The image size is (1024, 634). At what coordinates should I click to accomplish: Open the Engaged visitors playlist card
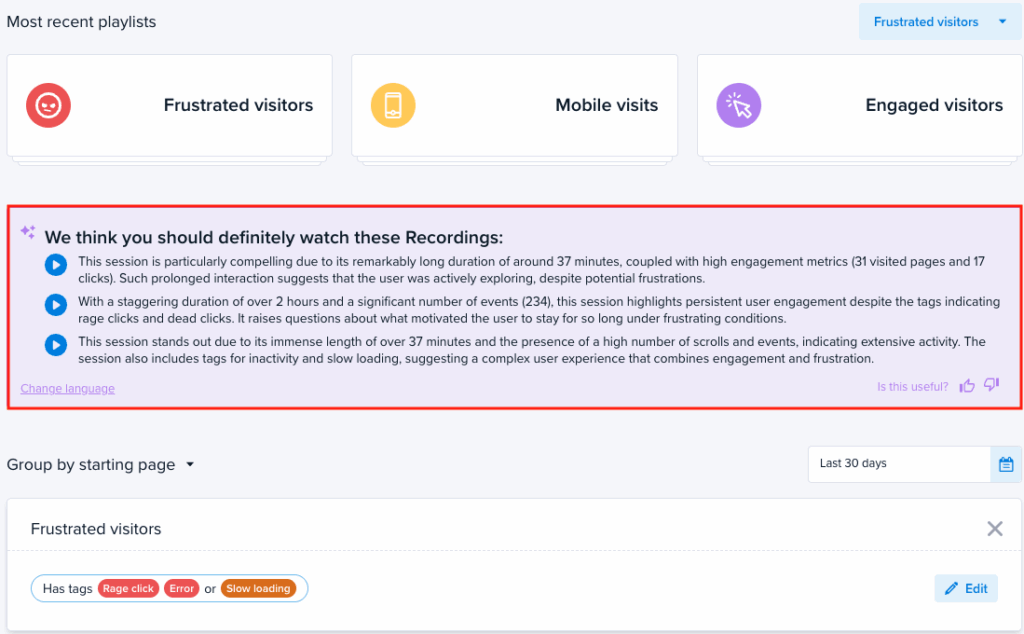pos(859,106)
